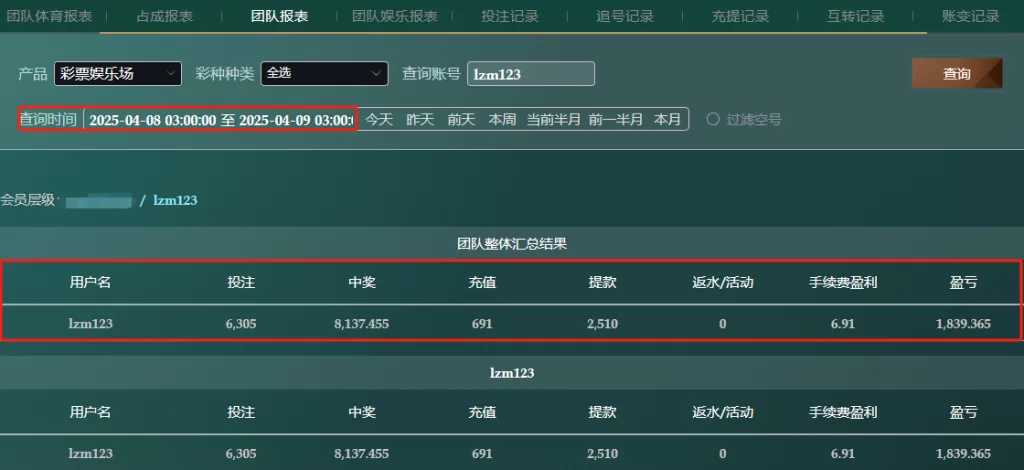Go to the 投注记录 tab

click(x=509, y=16)
